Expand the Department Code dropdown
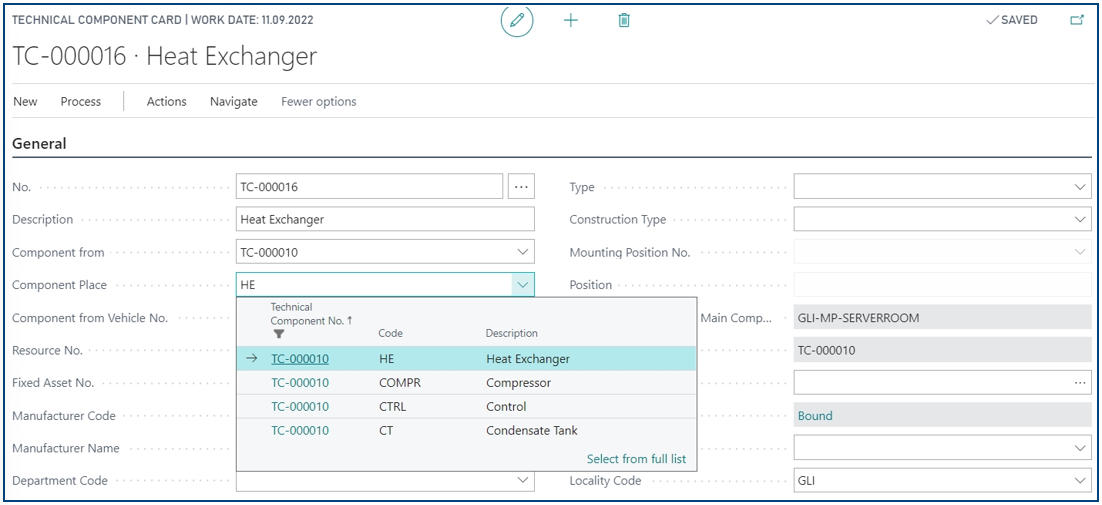The height and width of the screenshot is (505, 1102). click(522, 480)
